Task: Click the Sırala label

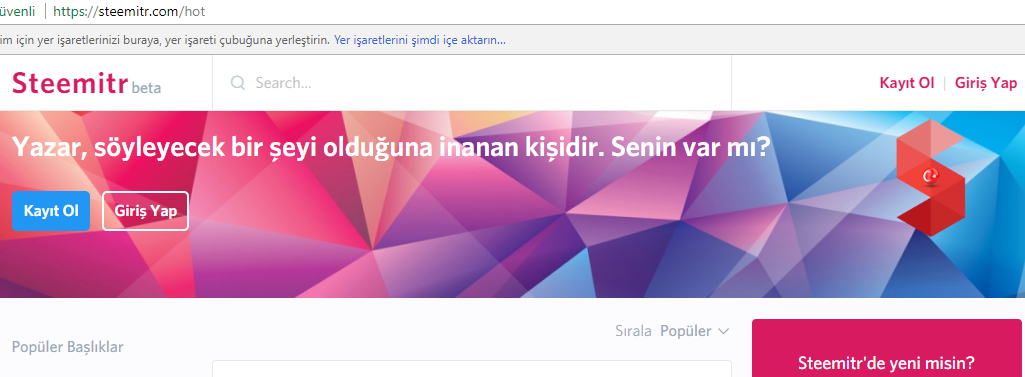Action: coord(633,331)
